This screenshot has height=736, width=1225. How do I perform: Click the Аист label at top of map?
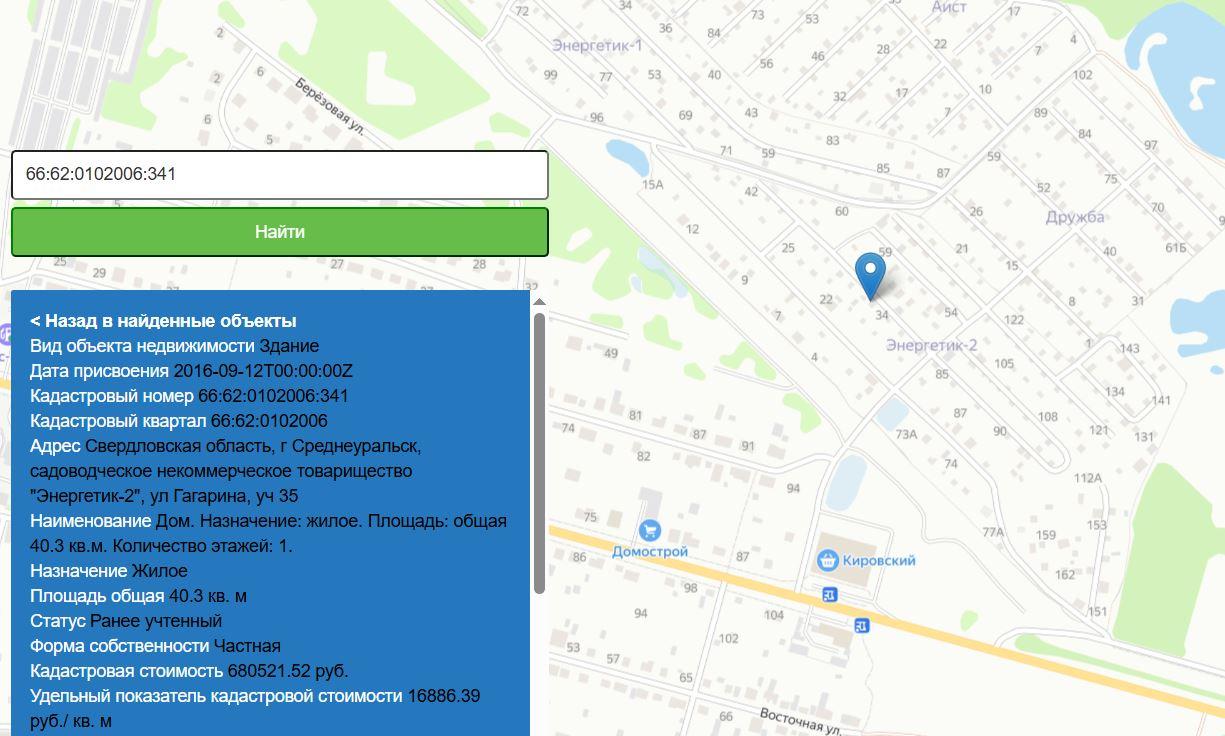[x=948, y=7]
